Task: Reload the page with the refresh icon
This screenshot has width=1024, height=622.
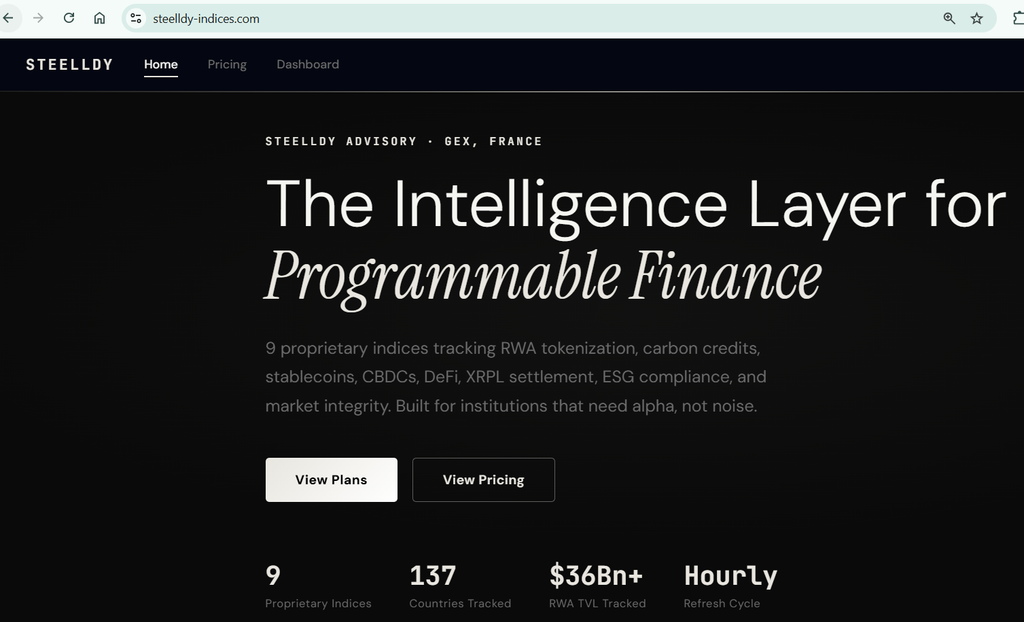Action: click(69, 18)
